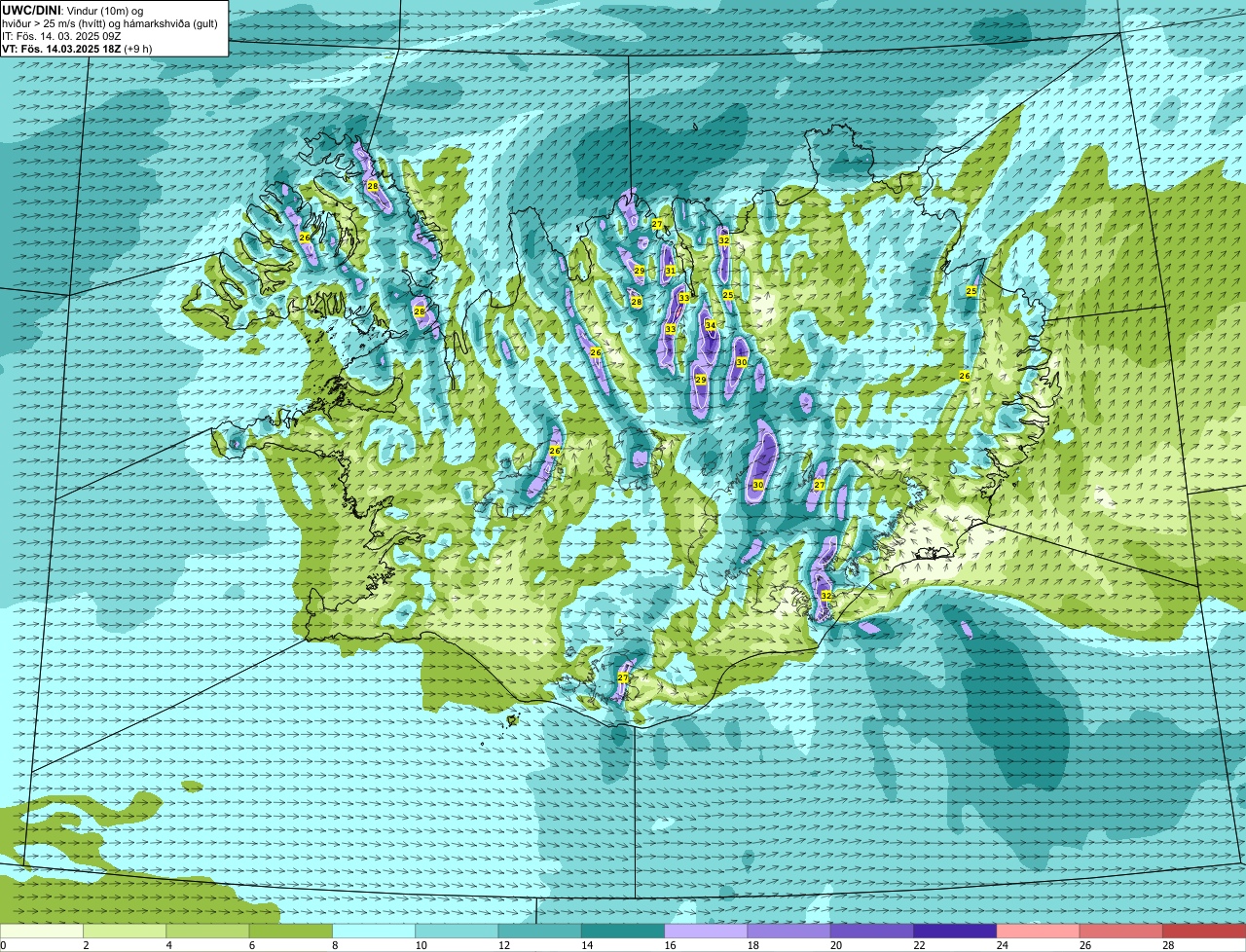
Task: Click the 10 tick label on color scale
Action: coord(421,945)
